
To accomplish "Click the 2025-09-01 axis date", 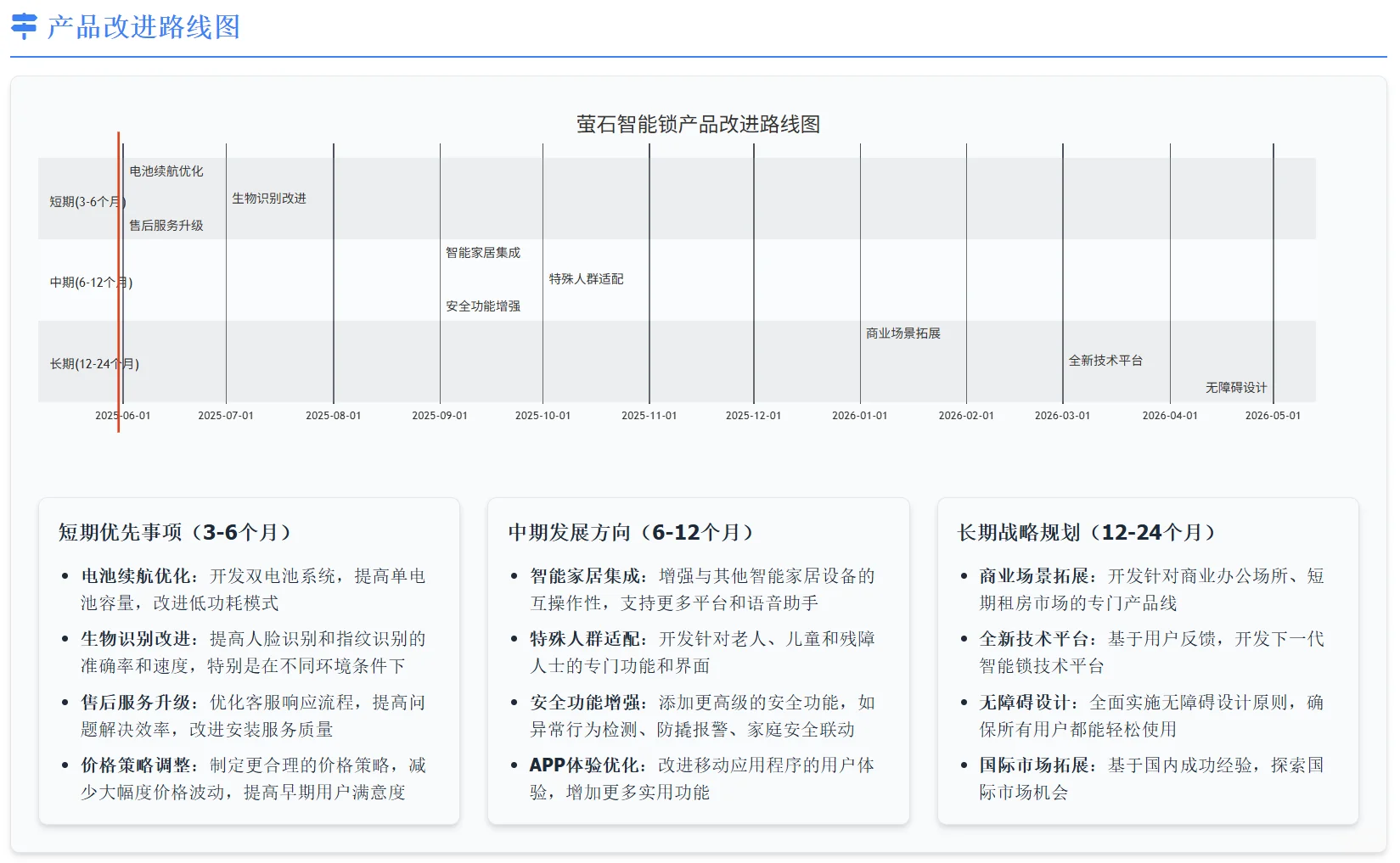I will pos(440,416).
